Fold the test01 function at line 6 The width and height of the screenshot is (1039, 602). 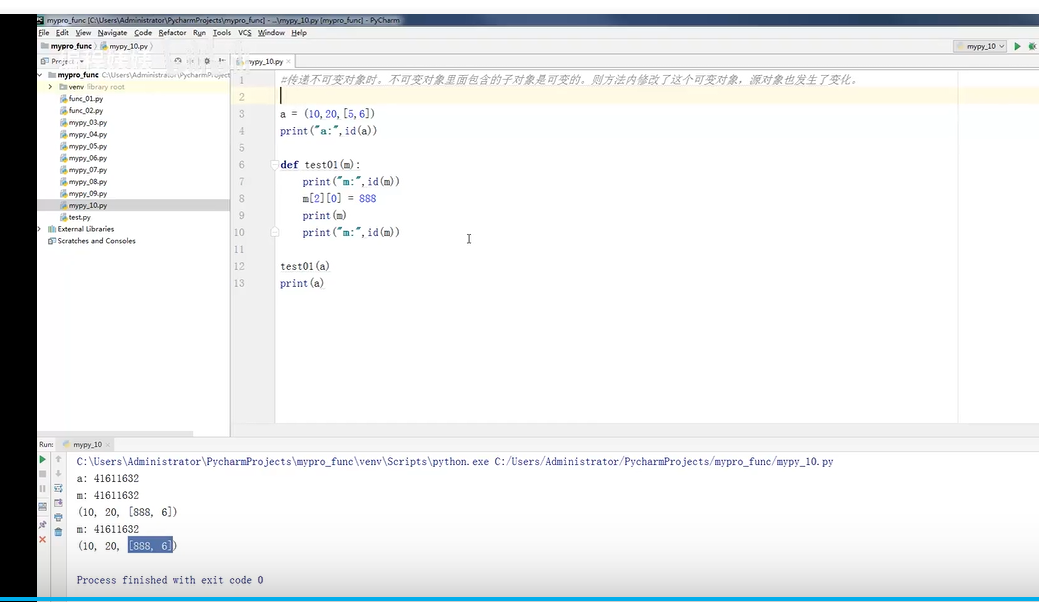[274, 164]
